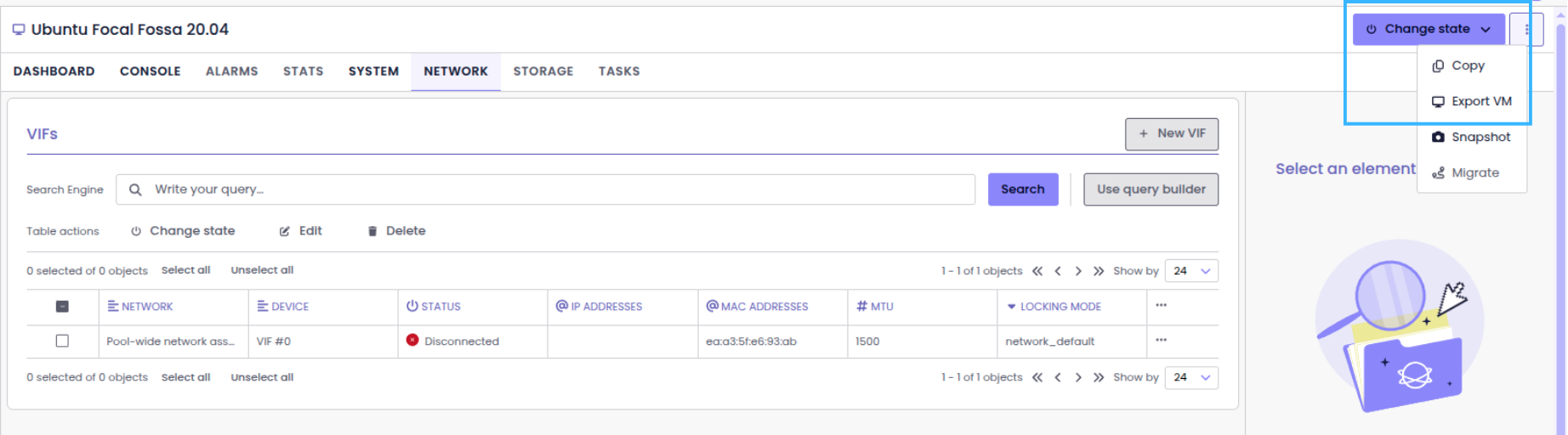Click the Use query builder button
This screenshot has height=435, width=1568.
point(1150,189)
